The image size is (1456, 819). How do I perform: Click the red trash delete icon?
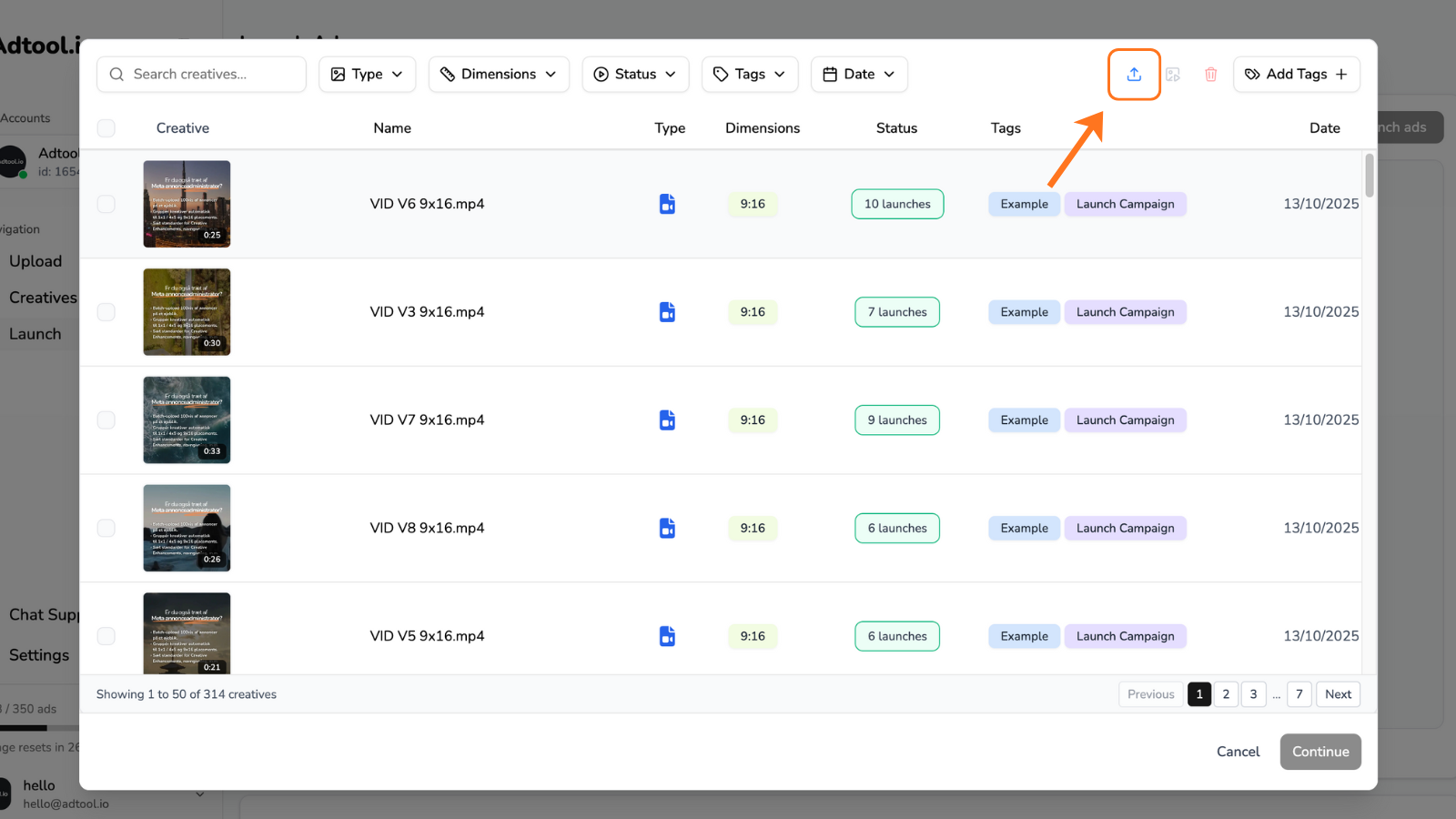tap(1210, 74)
